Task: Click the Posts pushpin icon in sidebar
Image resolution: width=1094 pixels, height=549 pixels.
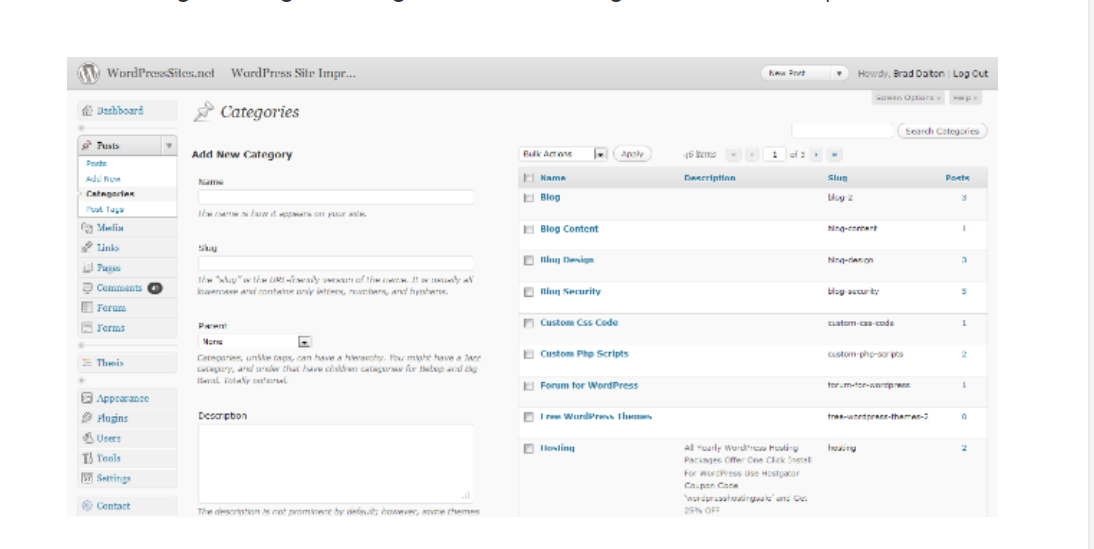Action: click(x=87, y=145)
